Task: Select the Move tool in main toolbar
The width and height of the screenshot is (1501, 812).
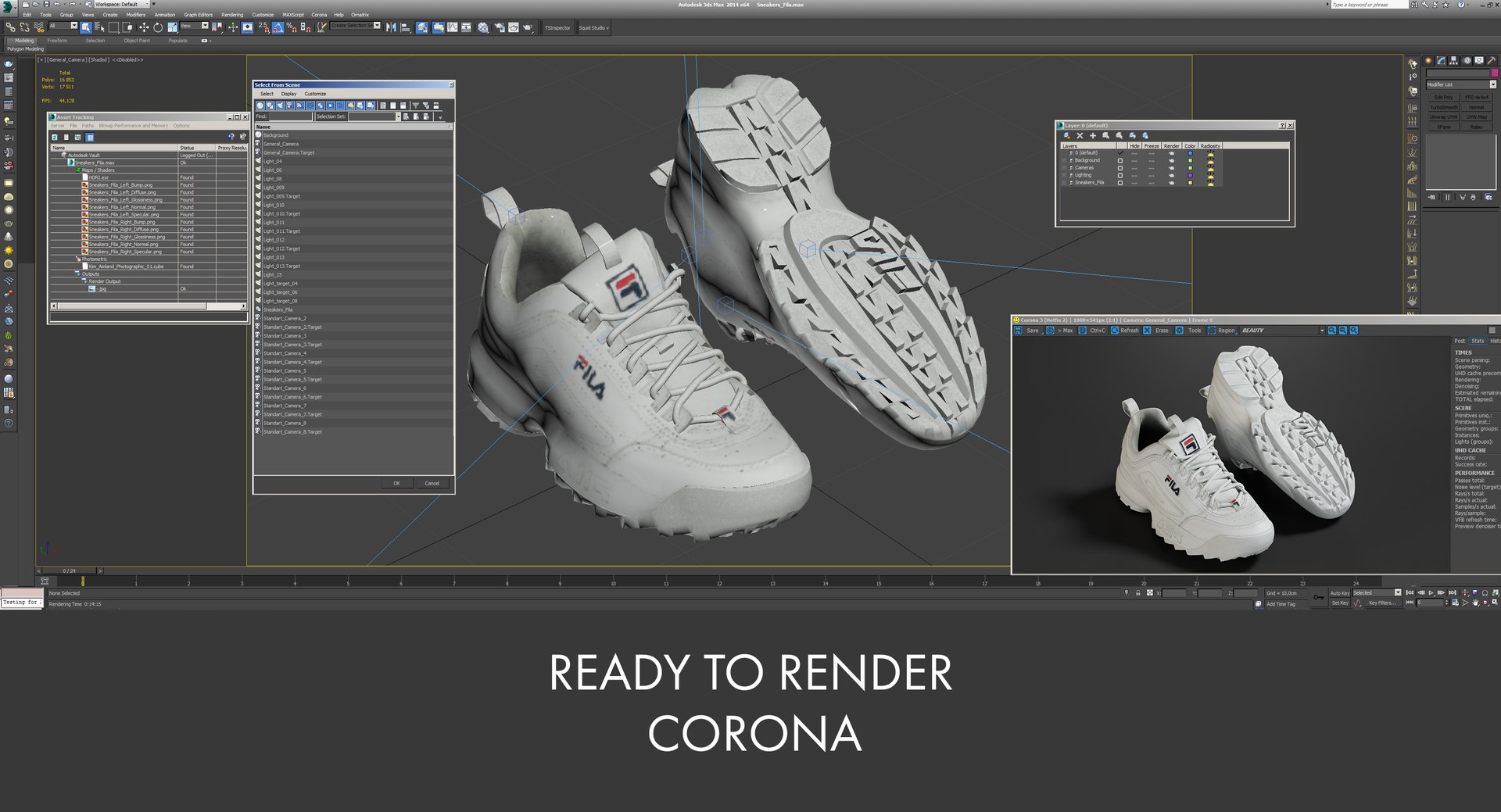Action: pos(143,27)
